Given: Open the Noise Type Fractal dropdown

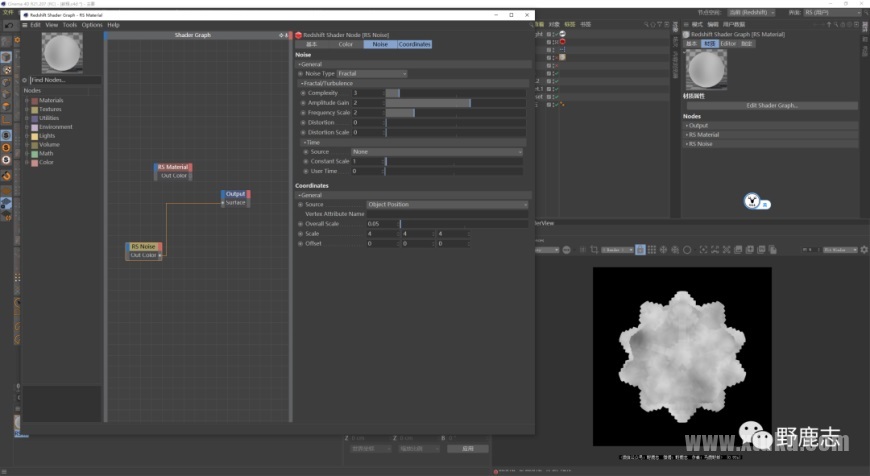Looking at the screenshot, I should point(372,74).
